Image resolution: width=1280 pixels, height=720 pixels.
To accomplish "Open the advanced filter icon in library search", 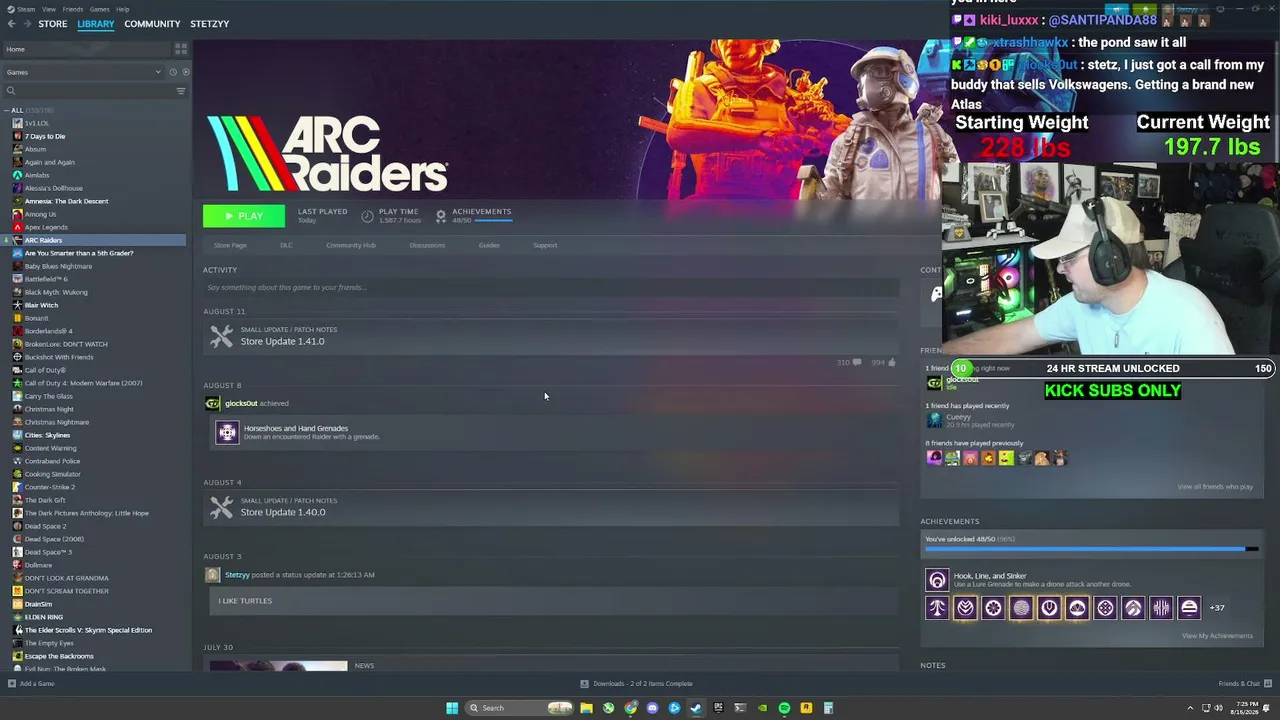I will [181, 91].
